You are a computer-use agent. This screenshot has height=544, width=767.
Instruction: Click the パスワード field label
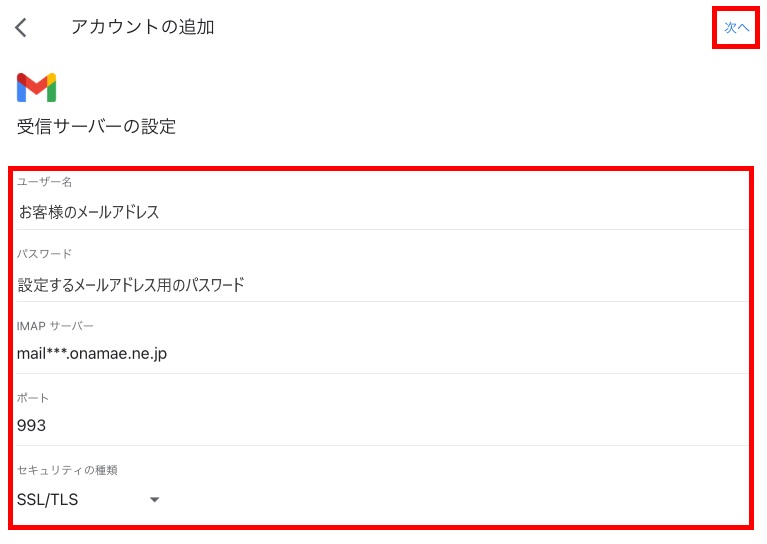pyautogui.click(x=45, y=254)
